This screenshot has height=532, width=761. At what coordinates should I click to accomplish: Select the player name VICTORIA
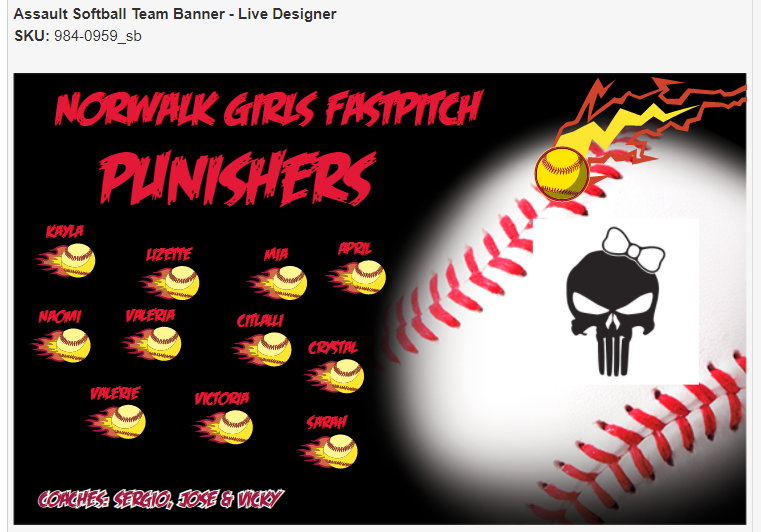pos(222,399)
